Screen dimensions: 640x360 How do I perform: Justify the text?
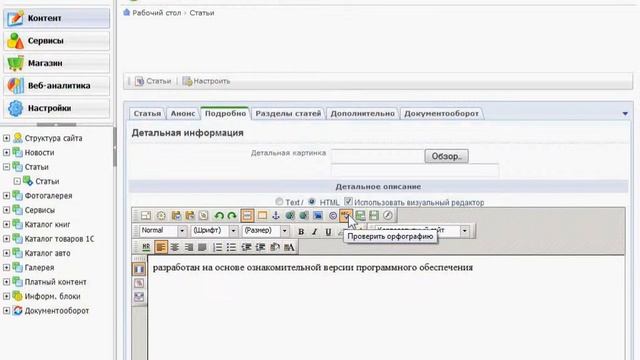click(x=202, y=247)
